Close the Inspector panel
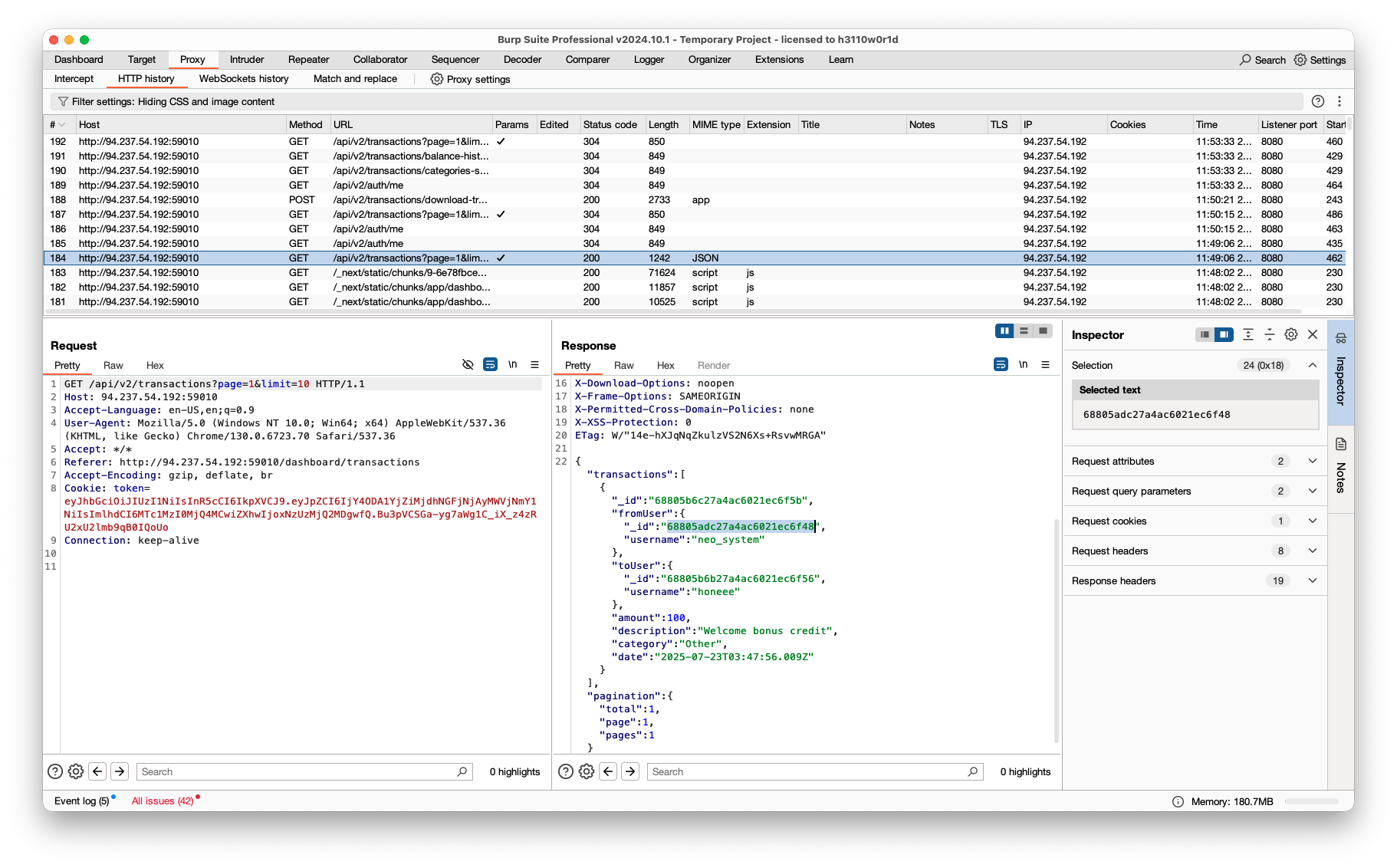 (x=1313, y=334)
